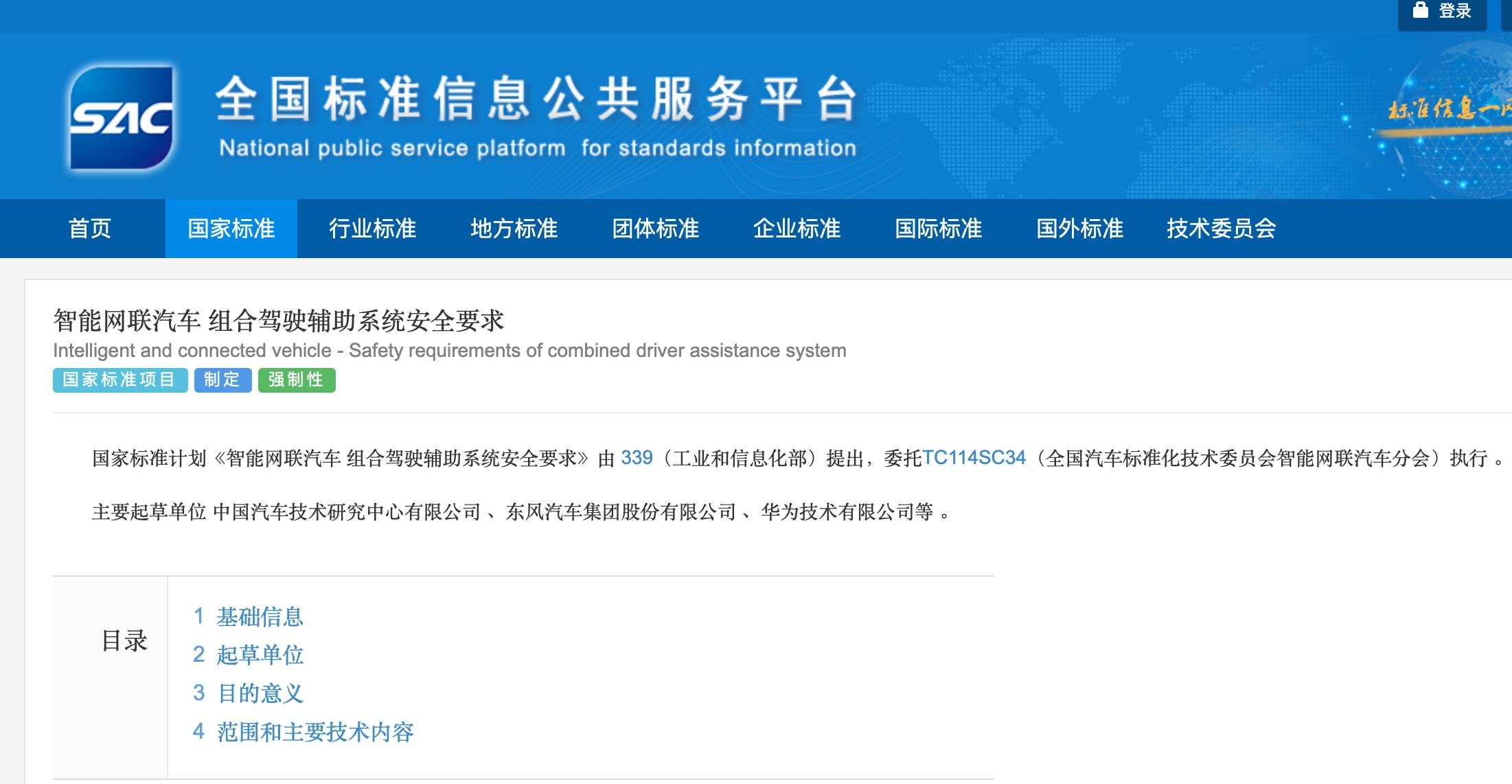Click the green 强制性 tag
The height and width of the screenshot is (784, 1512).
coord(297,380)
